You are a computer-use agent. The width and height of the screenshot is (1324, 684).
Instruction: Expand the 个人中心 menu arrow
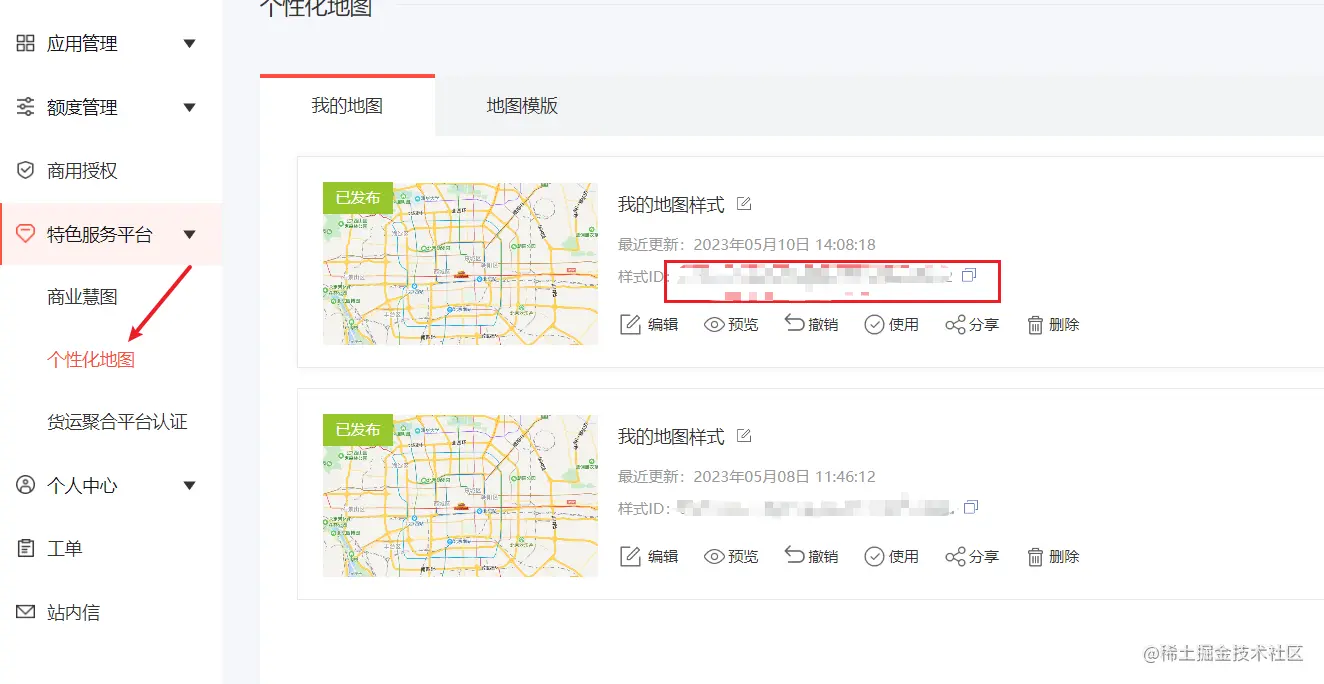point(189,486)
